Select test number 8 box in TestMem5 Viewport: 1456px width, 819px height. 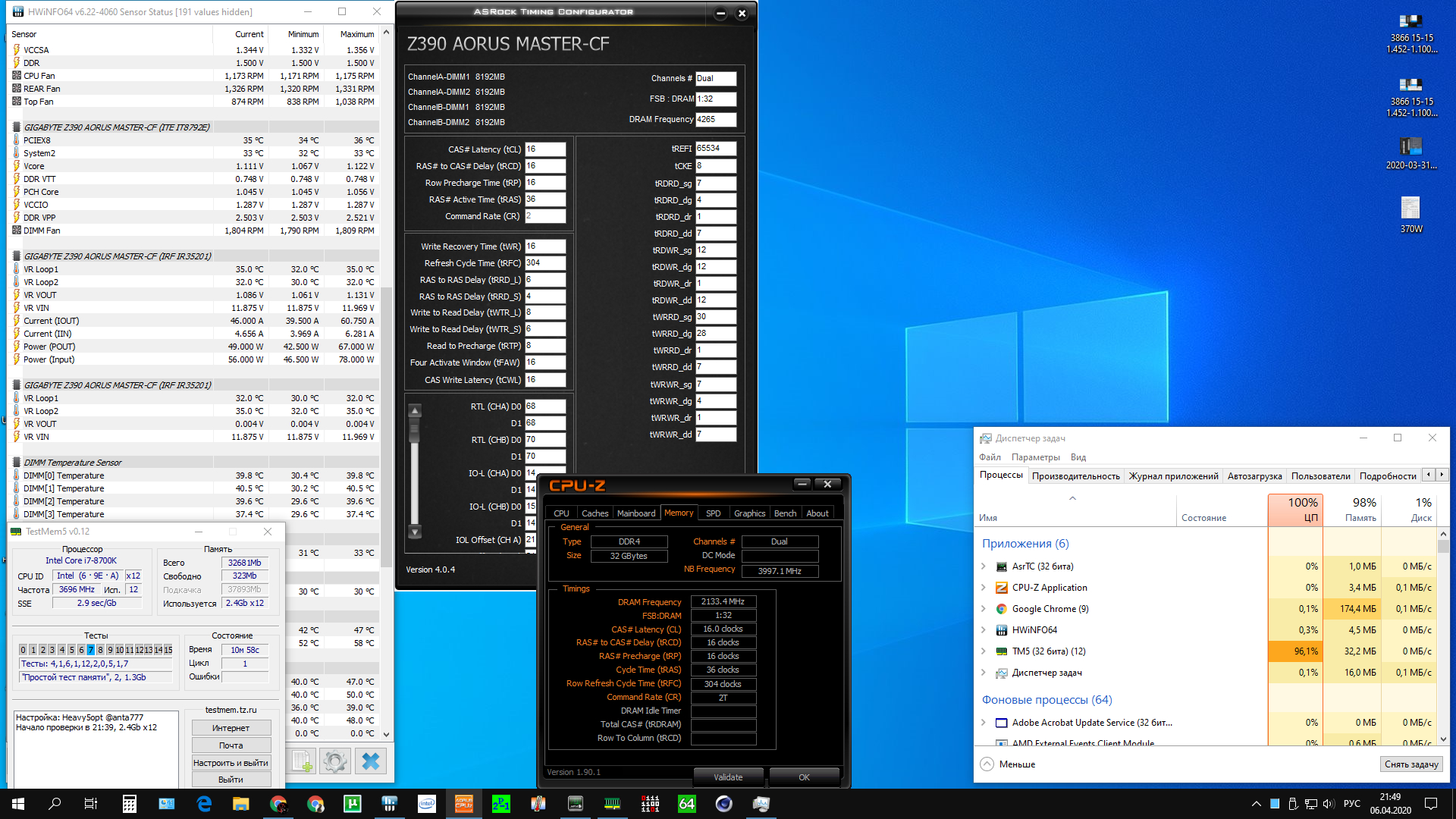click(x=100, y=650)
